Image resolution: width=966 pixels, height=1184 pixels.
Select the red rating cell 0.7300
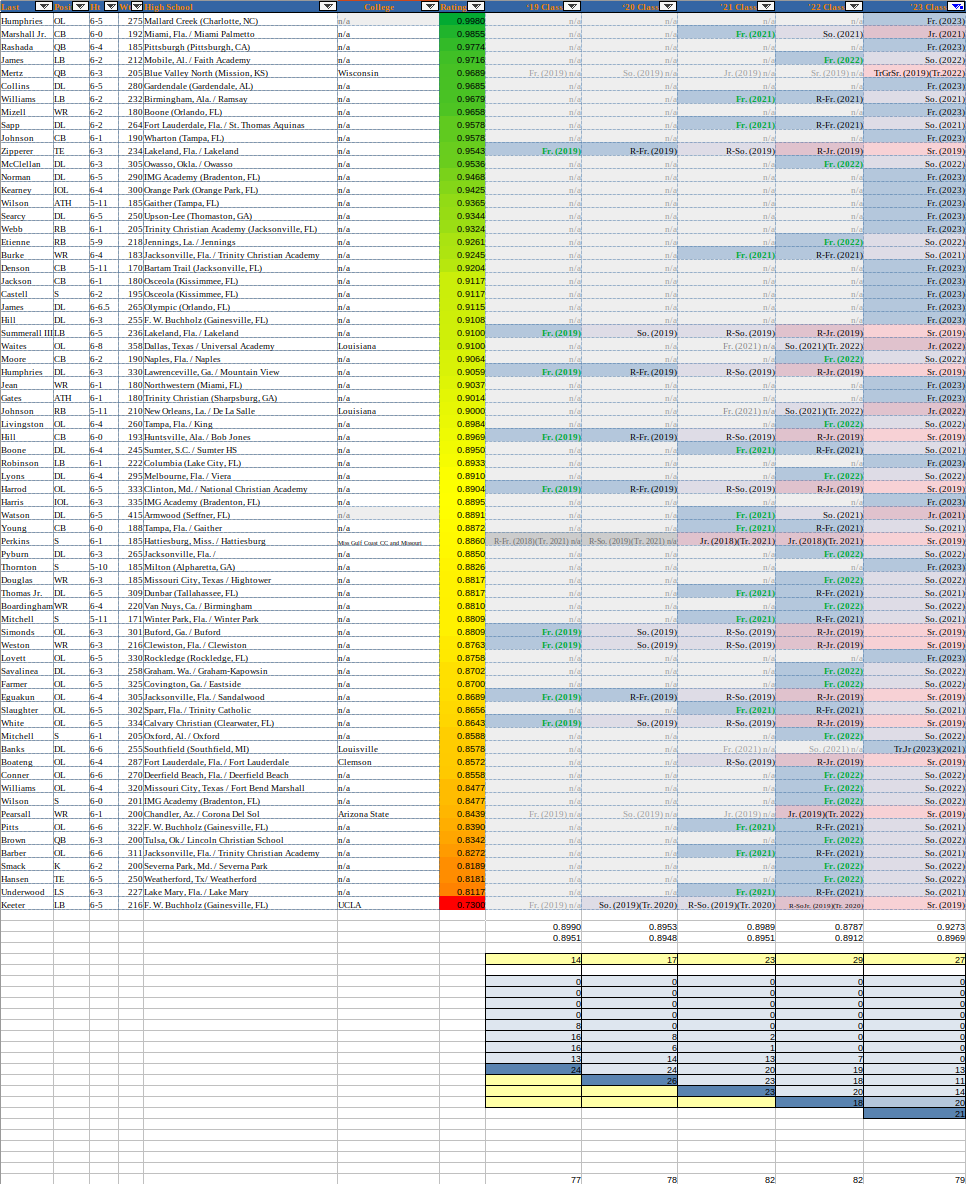462,905
